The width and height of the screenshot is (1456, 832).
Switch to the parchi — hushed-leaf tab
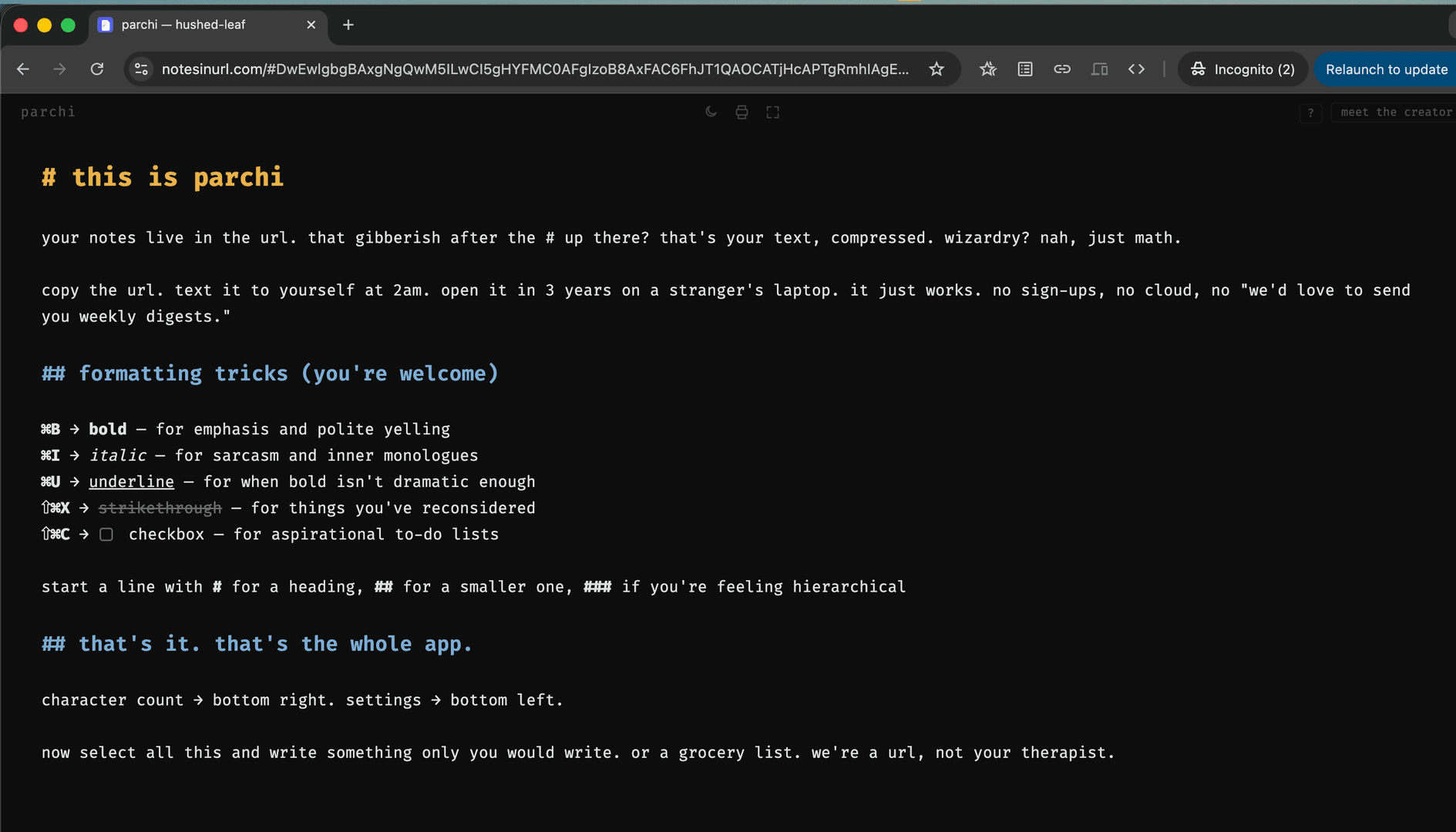[183, 24]
